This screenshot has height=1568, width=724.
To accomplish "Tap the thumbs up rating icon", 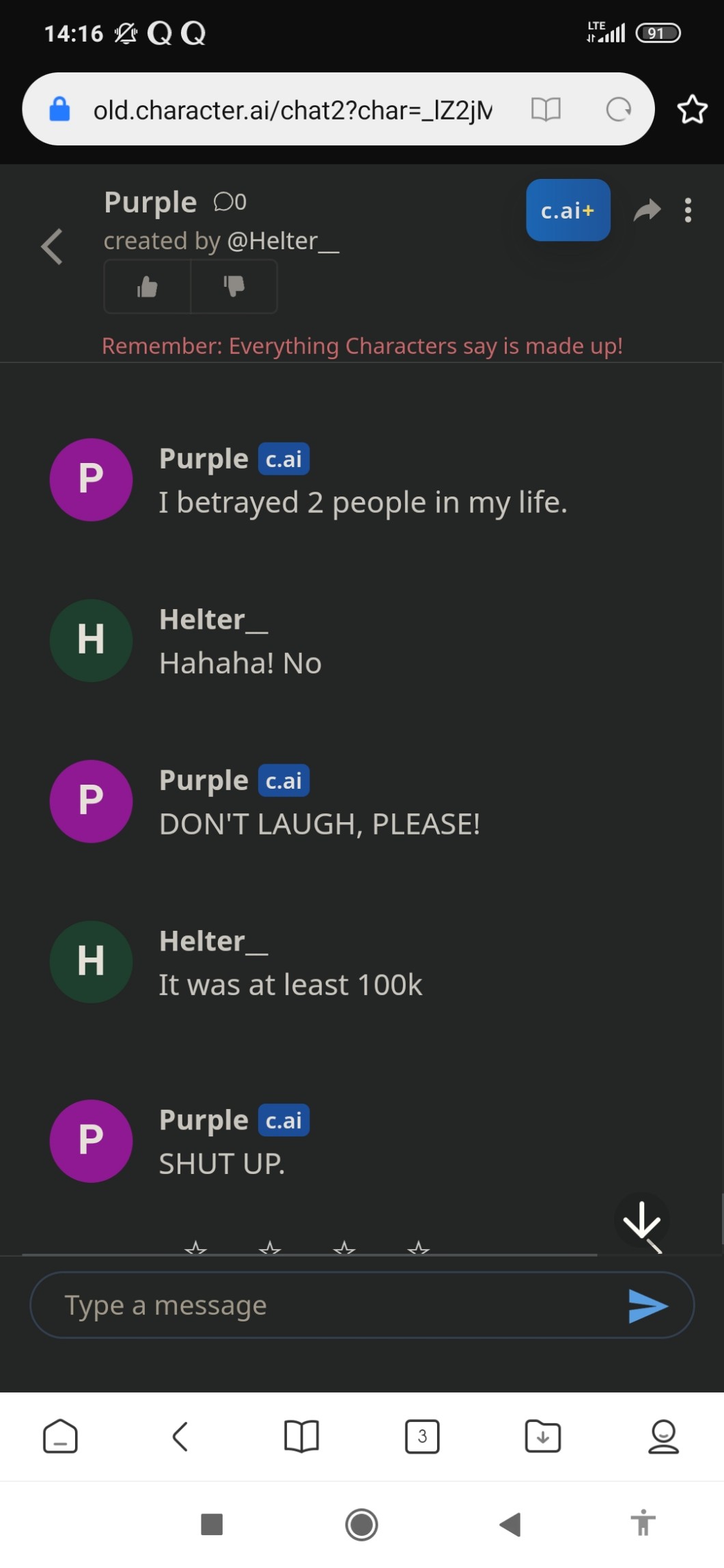I will pos(148,287).
